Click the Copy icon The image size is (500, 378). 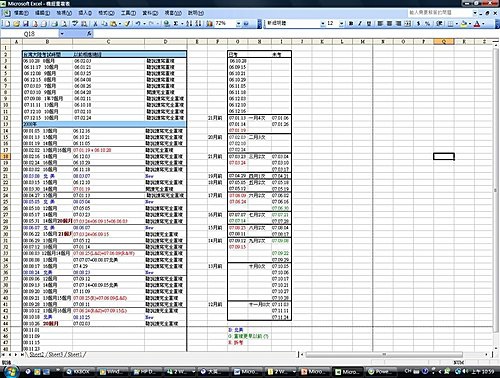click(x=105, y=23)
